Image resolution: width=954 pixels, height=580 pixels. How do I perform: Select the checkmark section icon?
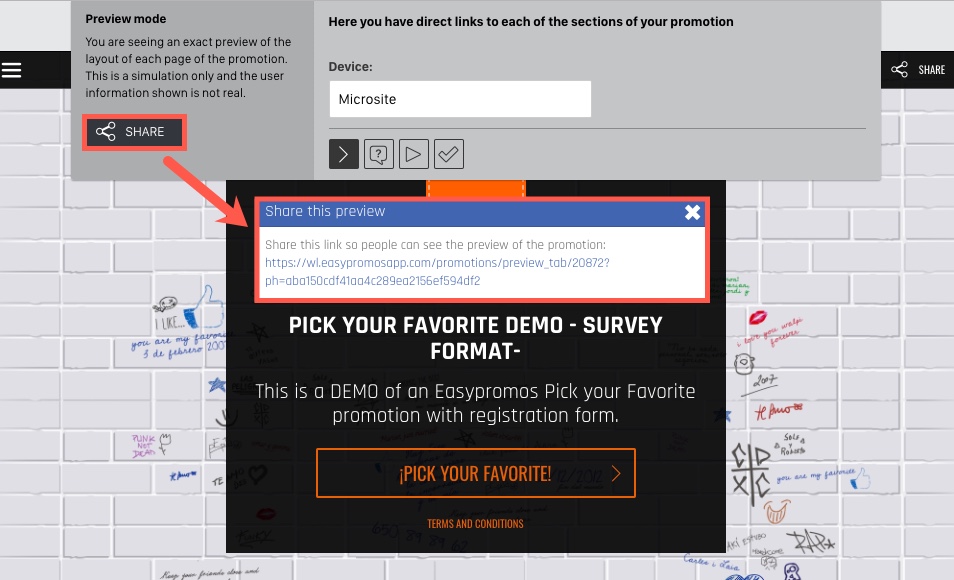click(449, 154)
